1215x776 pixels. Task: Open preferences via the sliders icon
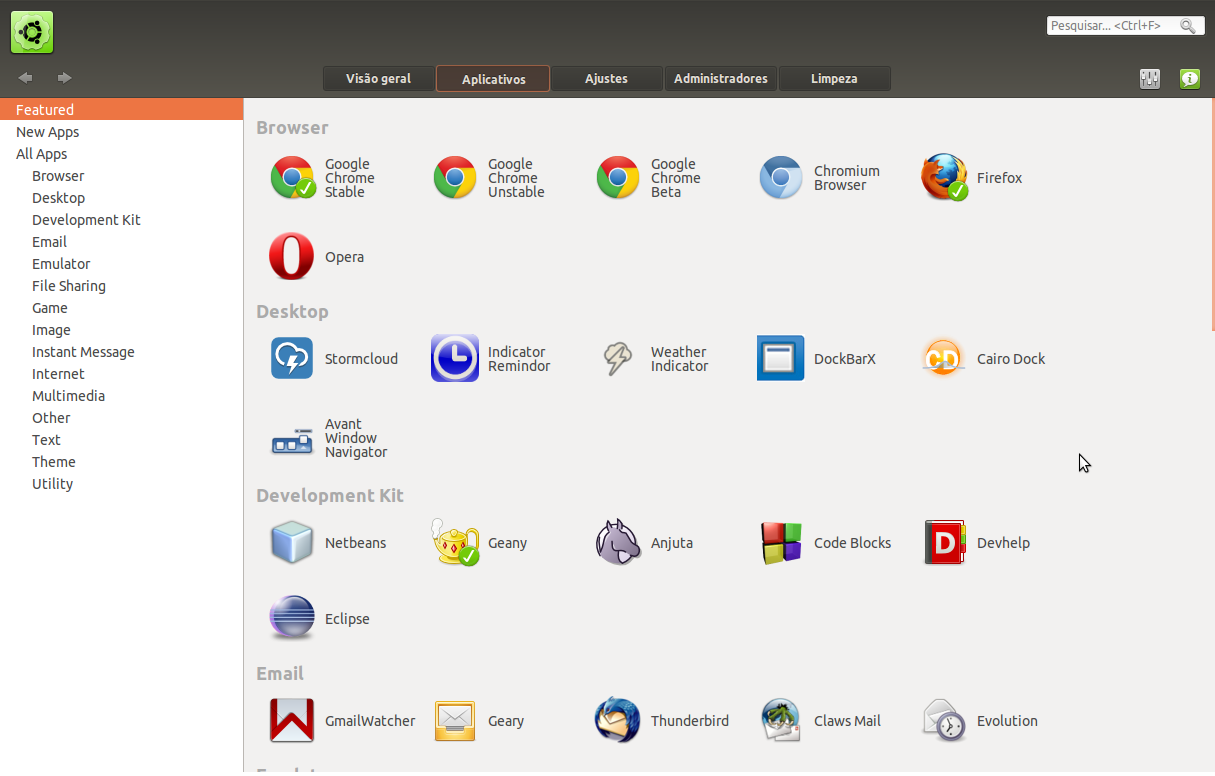1150,79
